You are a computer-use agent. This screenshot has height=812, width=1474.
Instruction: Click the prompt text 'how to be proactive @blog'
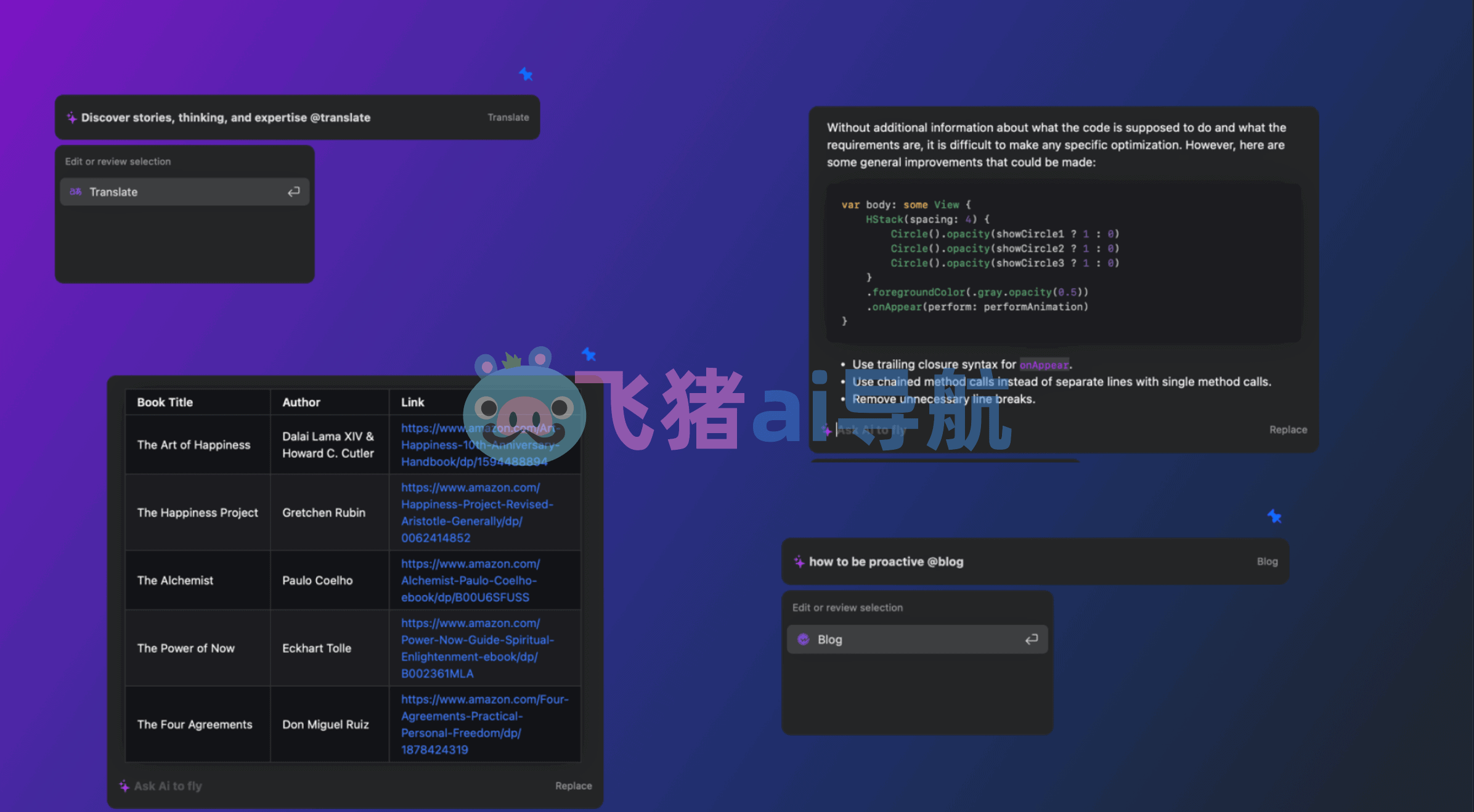pos(886,562)
